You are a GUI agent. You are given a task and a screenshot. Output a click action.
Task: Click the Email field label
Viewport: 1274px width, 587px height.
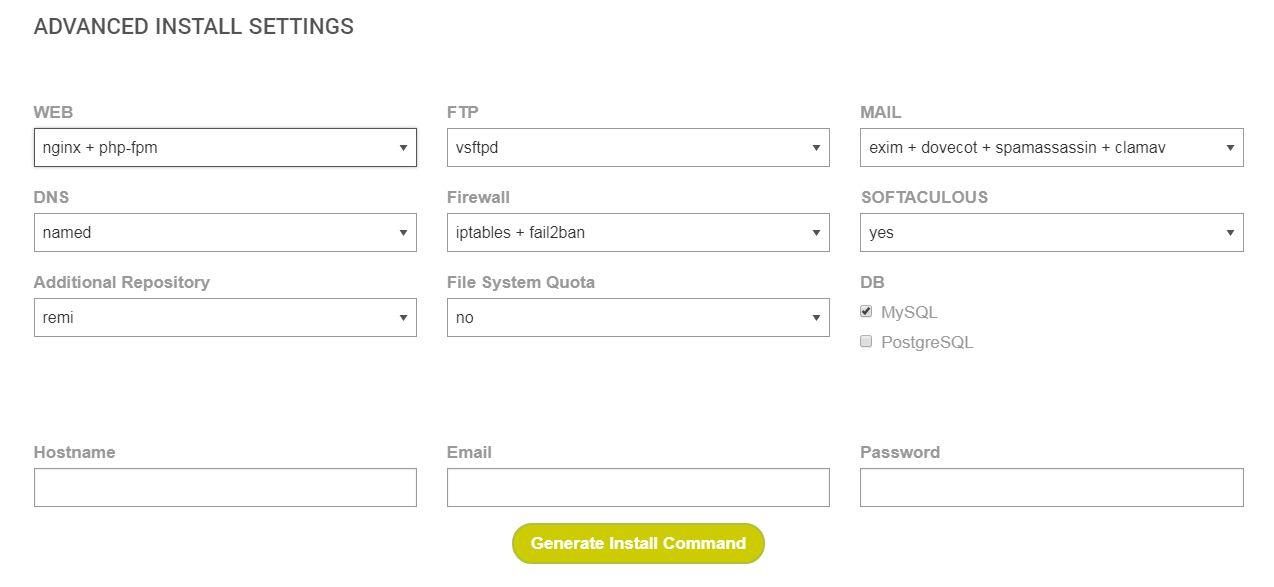coord(469,453)
